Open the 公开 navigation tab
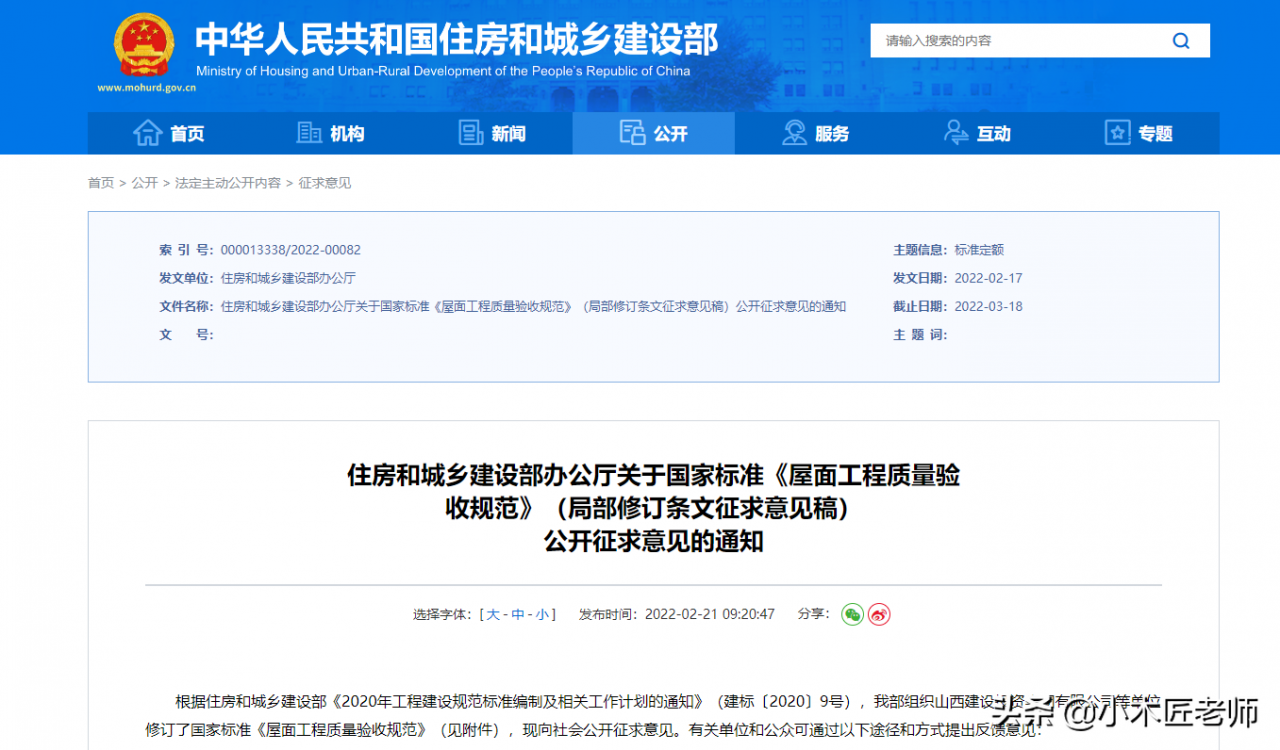The image size is (1280, 750). pyautogui.click(x=654, y=133)
